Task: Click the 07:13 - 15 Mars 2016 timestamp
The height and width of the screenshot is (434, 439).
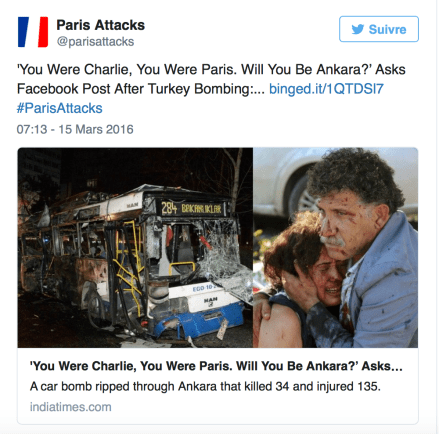Action: pos(75,129)
